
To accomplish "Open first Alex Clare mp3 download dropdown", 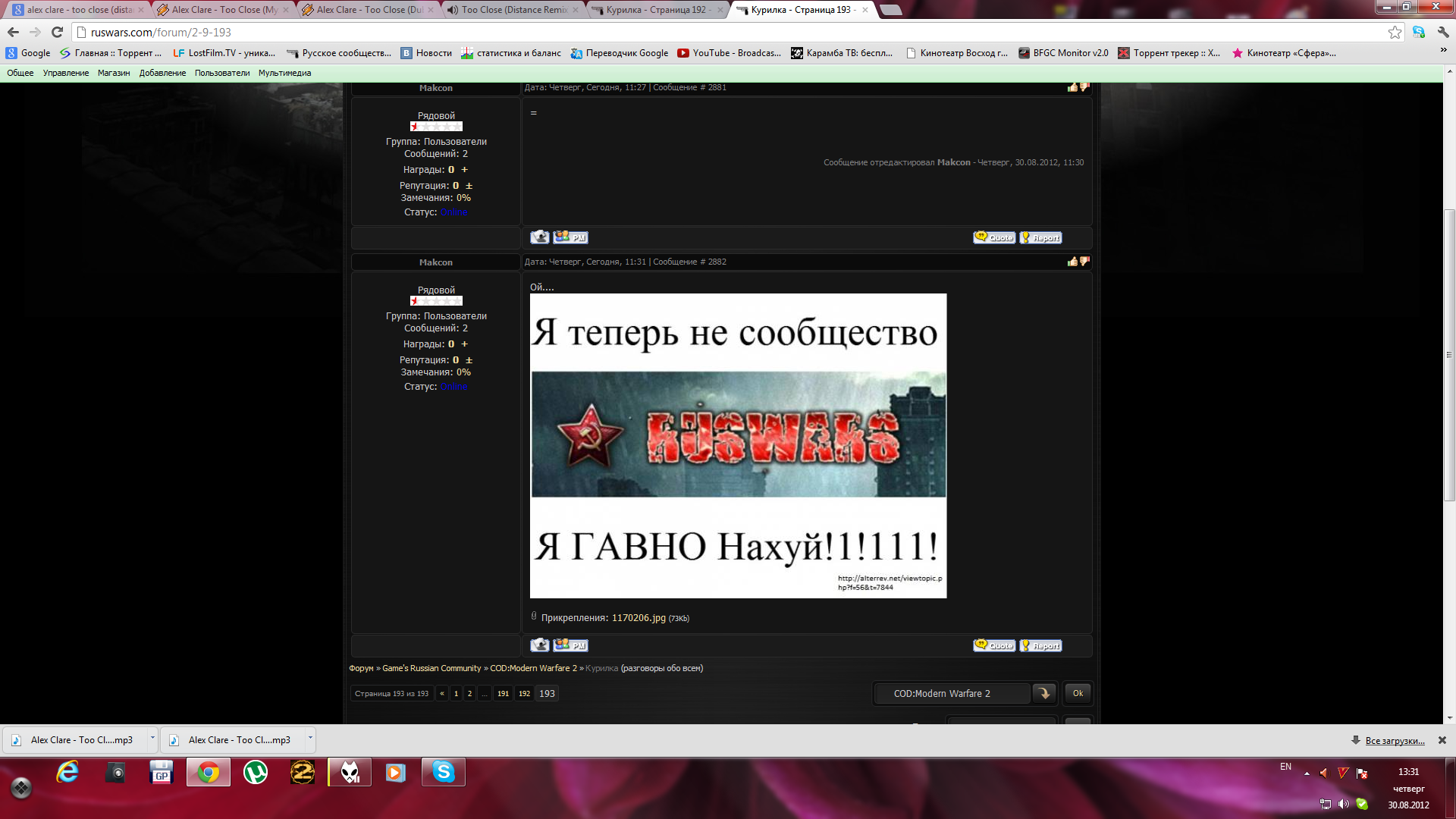I will (152, 739).
